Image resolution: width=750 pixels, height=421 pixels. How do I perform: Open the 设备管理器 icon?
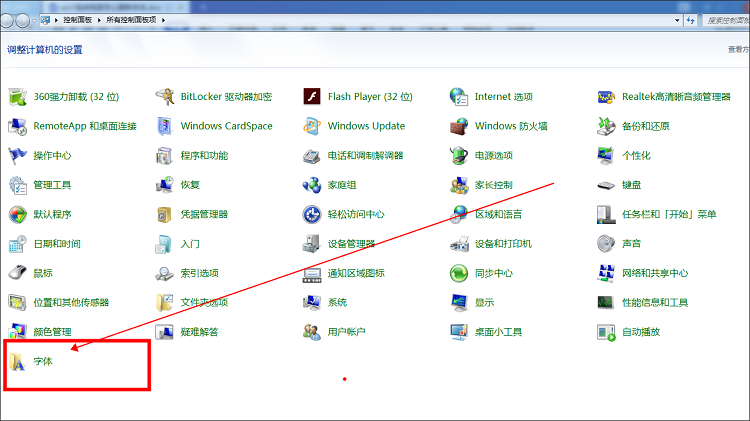tap(312, 244)
